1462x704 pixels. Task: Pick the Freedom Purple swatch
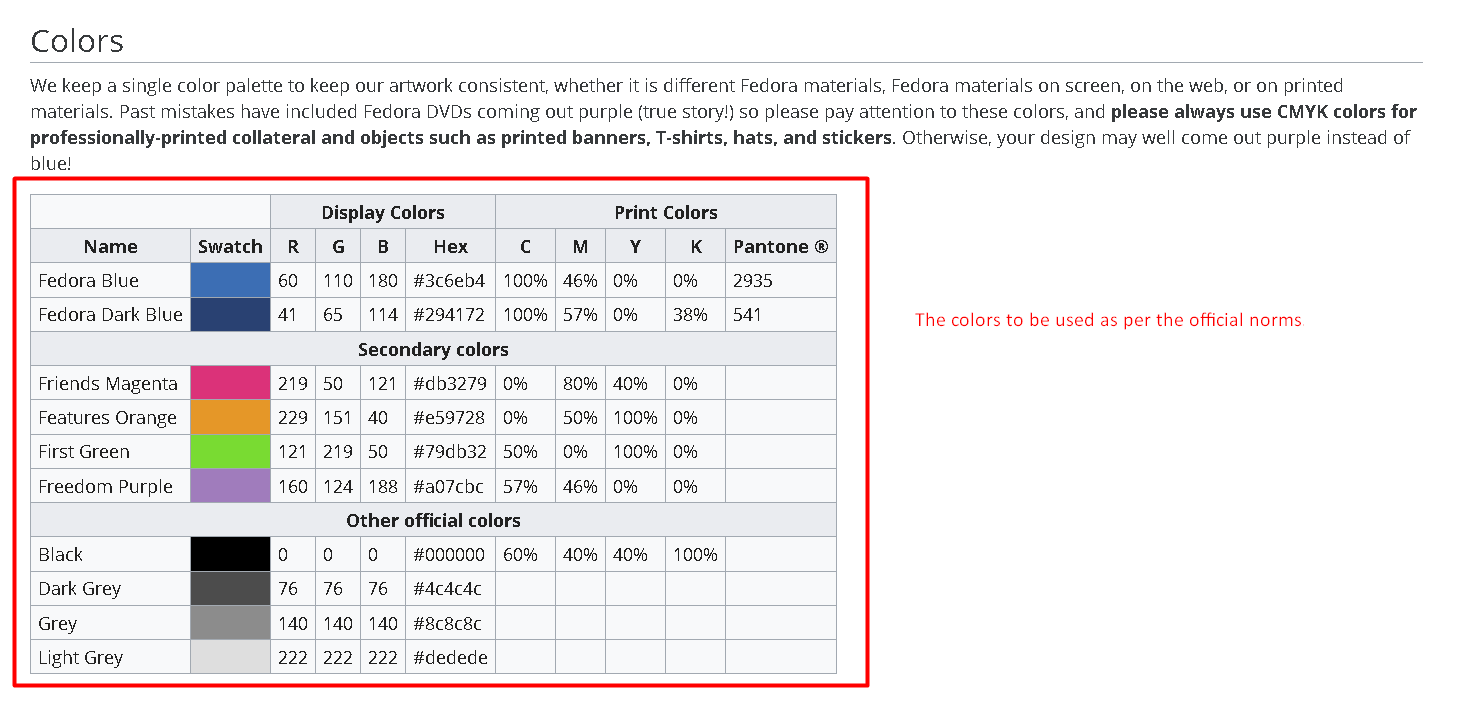point(230,486)
